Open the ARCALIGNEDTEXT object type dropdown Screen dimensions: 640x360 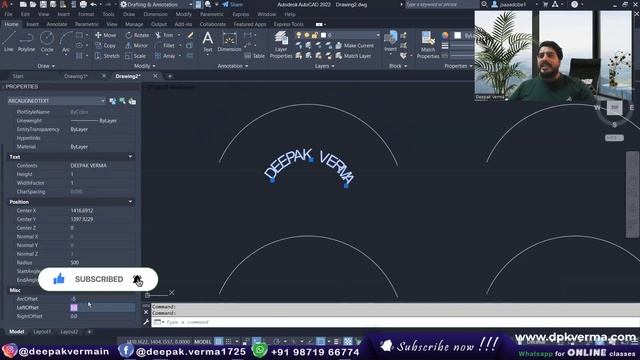[x=56, y=101]
